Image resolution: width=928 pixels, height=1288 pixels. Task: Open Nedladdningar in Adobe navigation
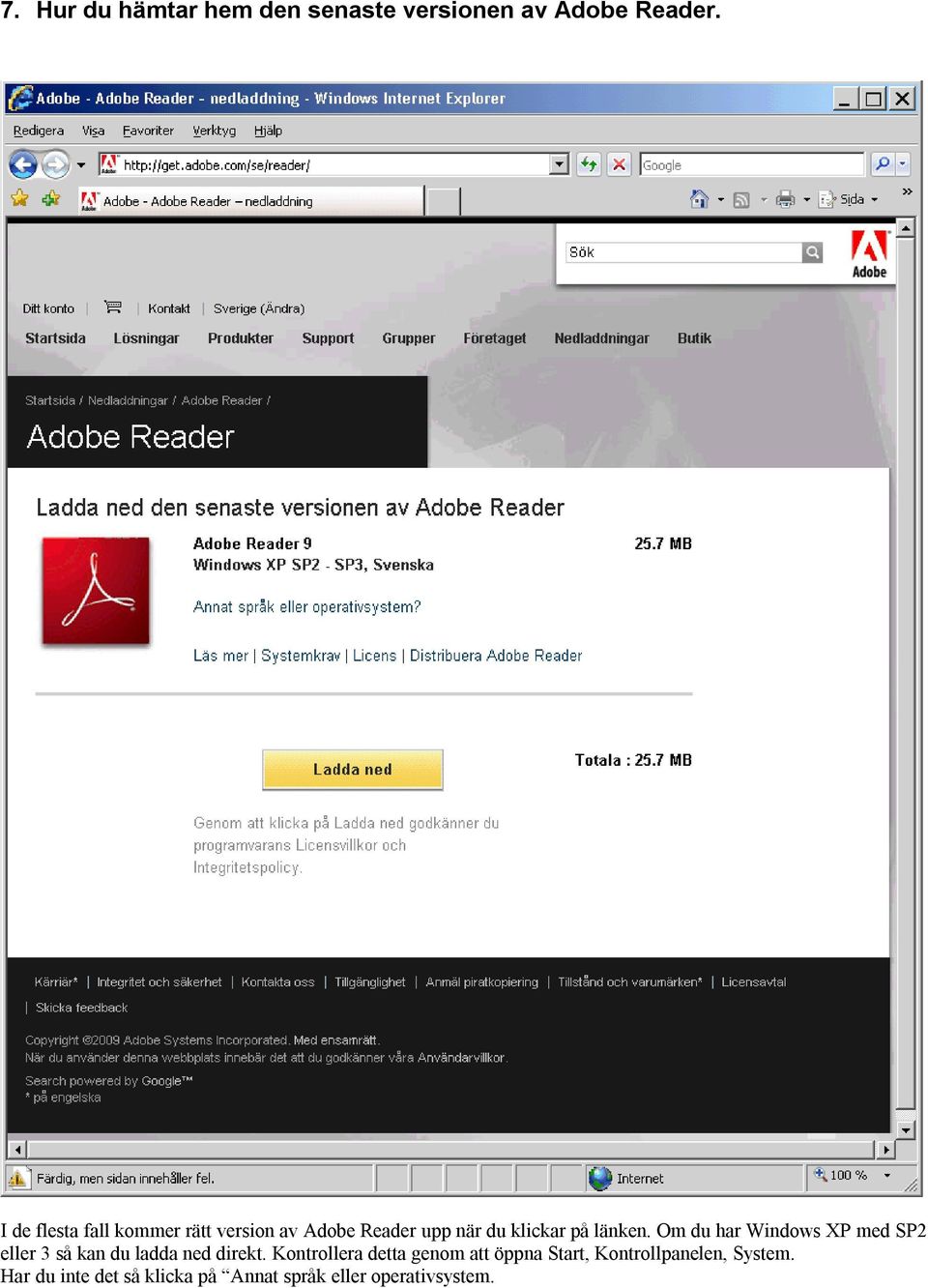pos(601,338)
